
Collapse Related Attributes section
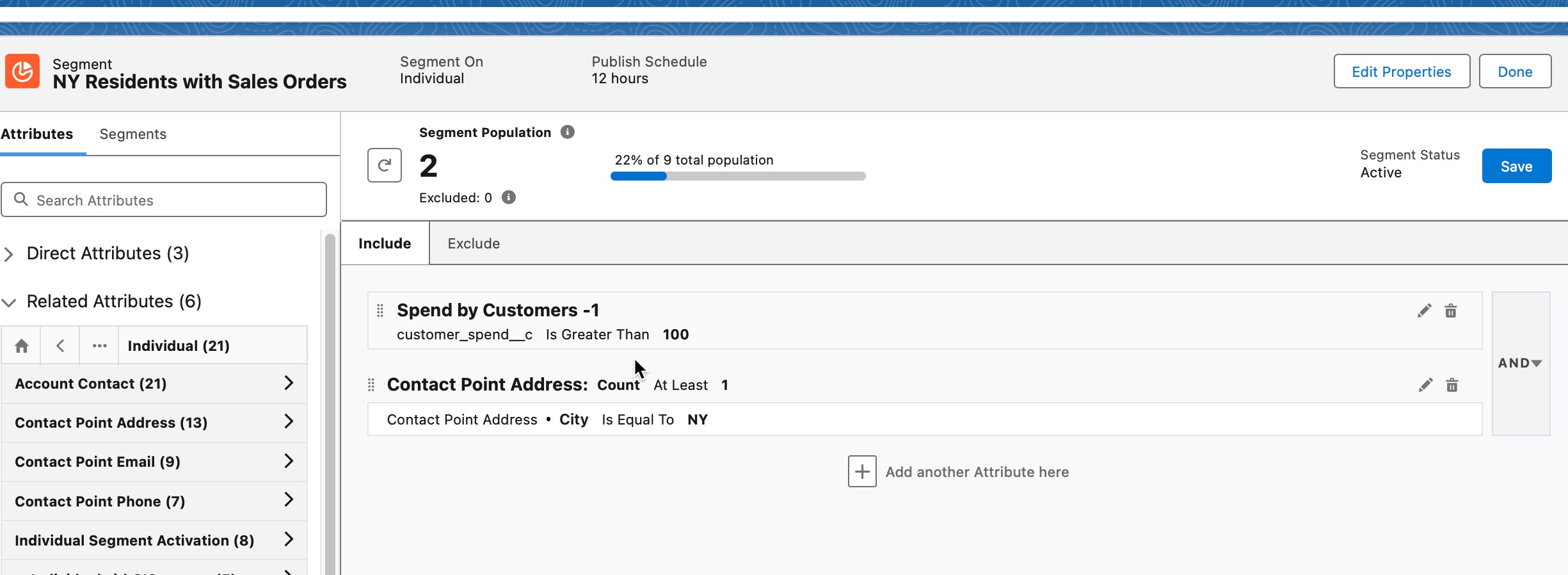pyautogui.click(x=9, y=302)
